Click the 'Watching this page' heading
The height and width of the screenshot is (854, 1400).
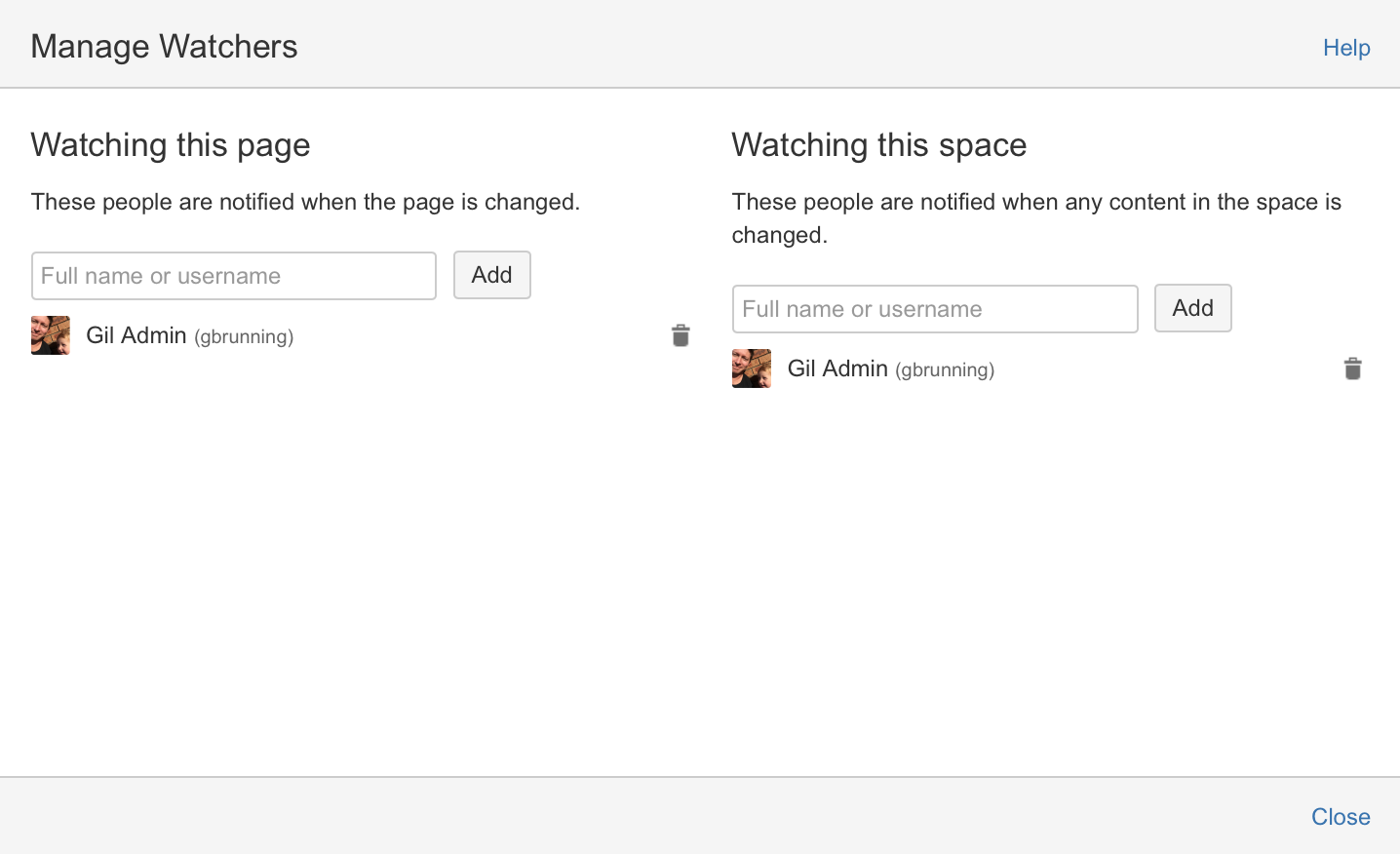pos(171,145)
